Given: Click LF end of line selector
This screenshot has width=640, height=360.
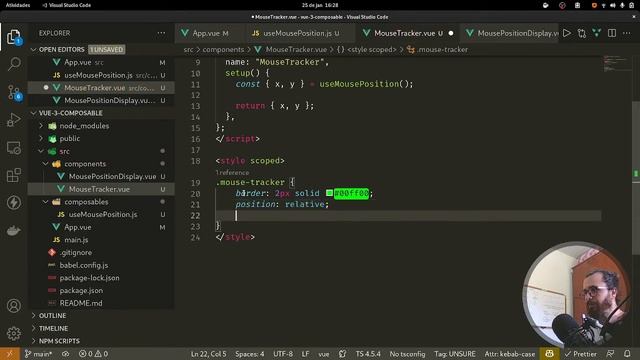Looking at the screenshot, I should 305,354.
